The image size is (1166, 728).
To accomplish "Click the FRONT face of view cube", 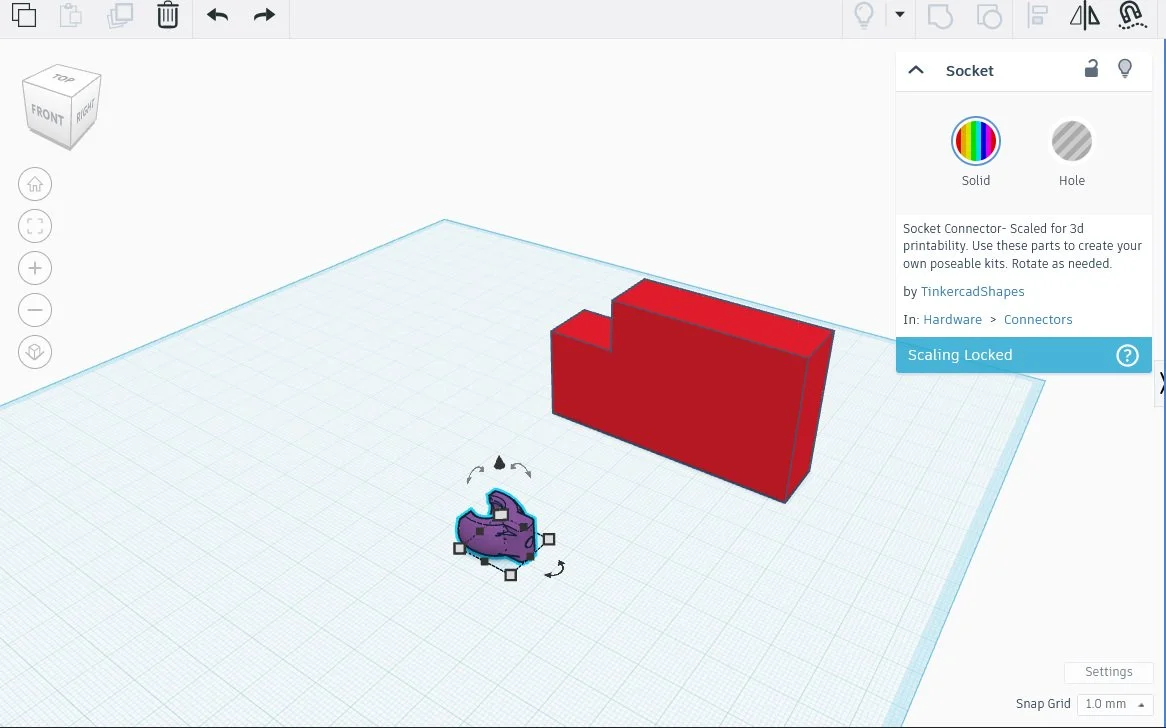I will tap(47, 115).
